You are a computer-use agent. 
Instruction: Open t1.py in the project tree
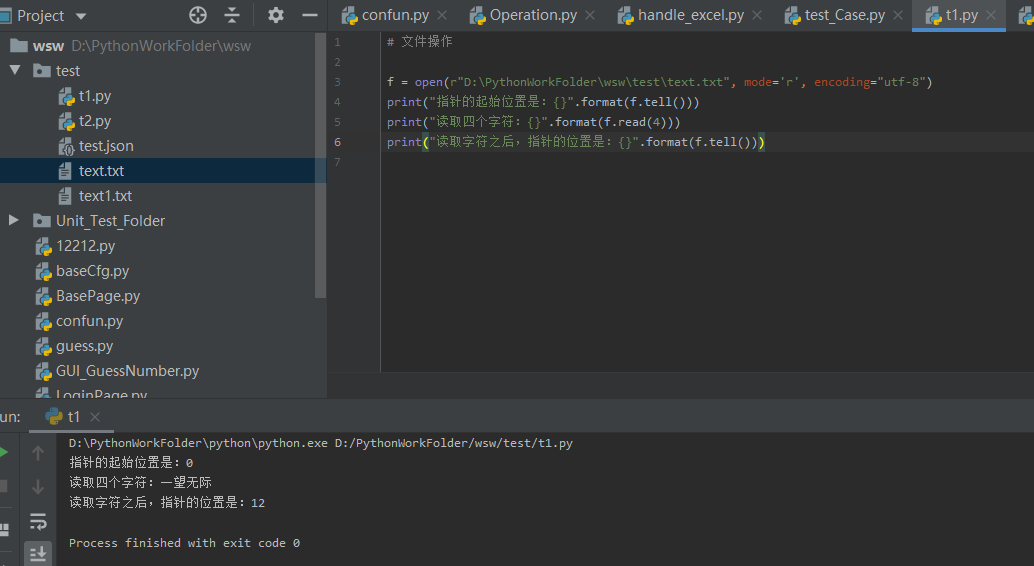coord(95,96)
